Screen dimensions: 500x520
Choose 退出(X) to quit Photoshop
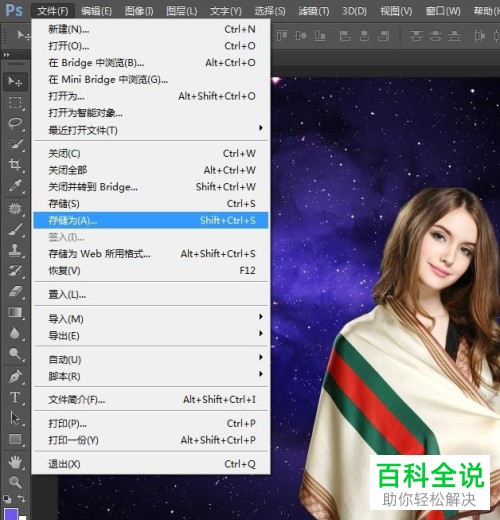pos(151,464)
